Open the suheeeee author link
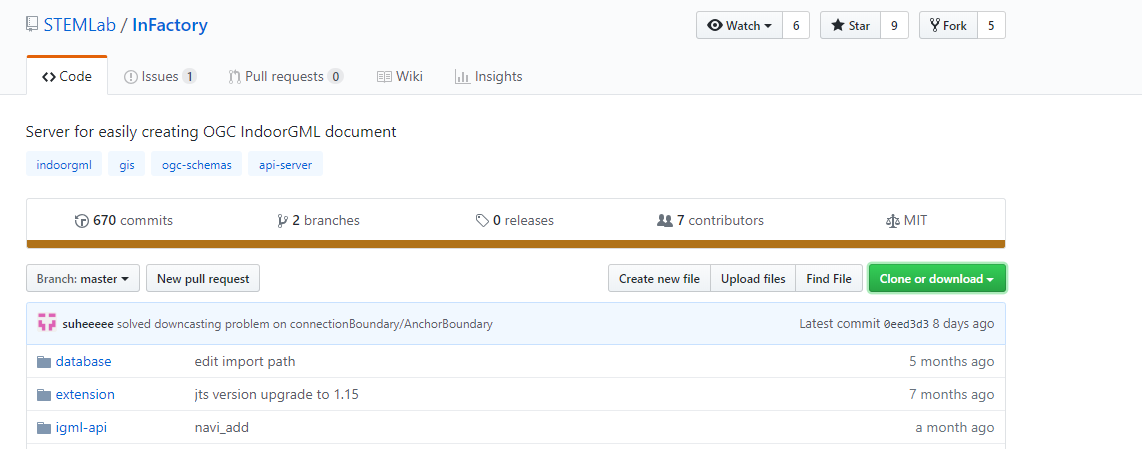1142x449 pixels. click(88, 324)
